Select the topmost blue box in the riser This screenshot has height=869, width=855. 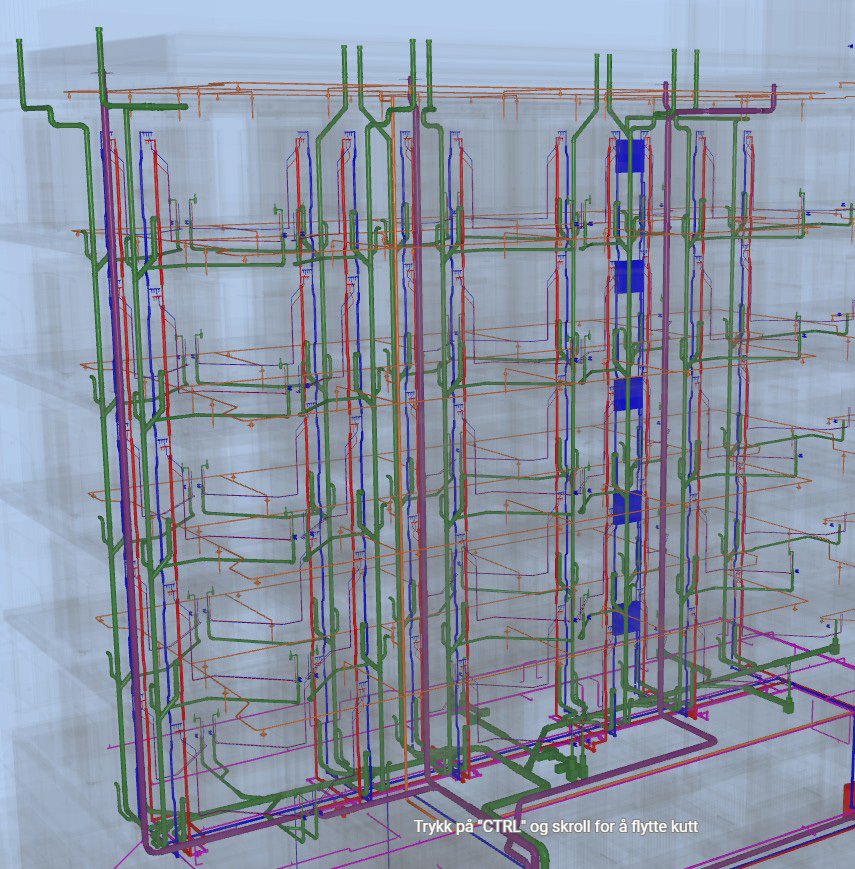[x=630, y=155]
